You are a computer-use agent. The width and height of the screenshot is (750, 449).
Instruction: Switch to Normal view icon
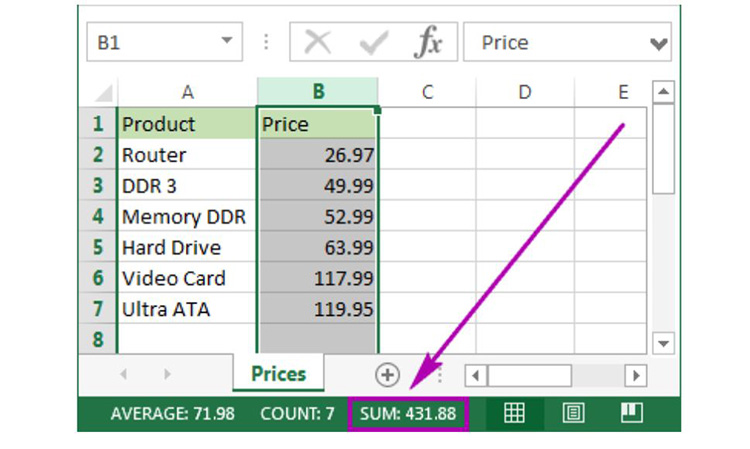click(x=514, y=413)
